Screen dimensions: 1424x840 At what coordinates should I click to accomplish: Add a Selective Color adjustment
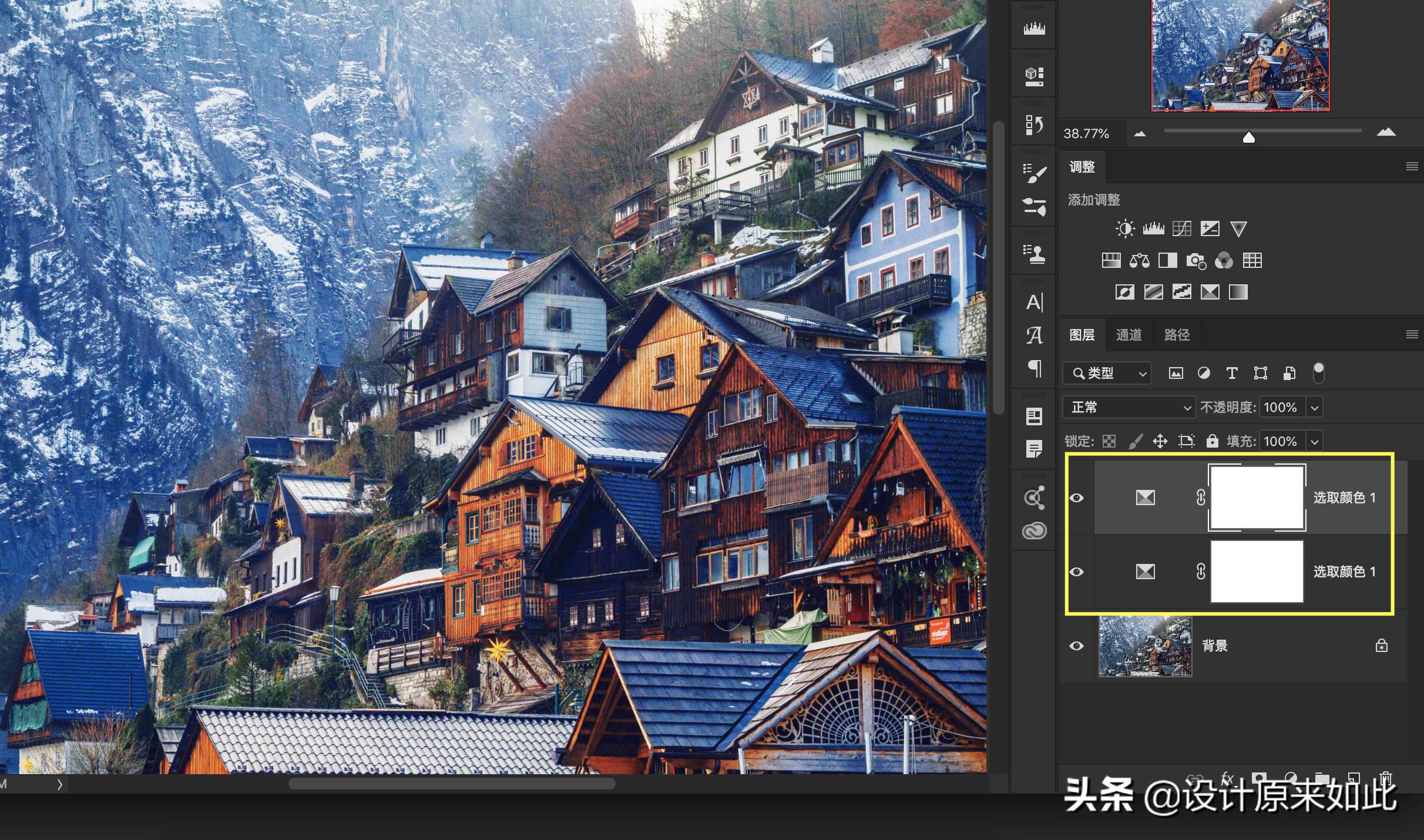(1210, 292)
